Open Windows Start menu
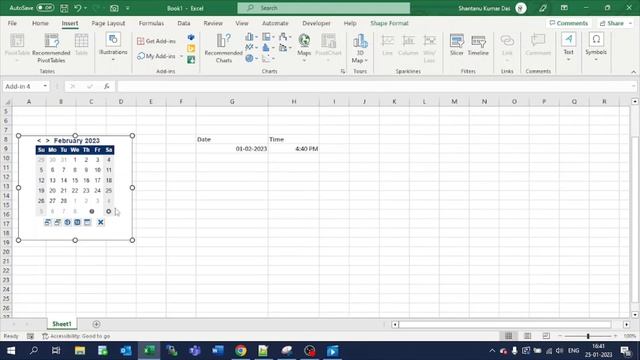This screenshot has width=640, height=360. (11, 351)
